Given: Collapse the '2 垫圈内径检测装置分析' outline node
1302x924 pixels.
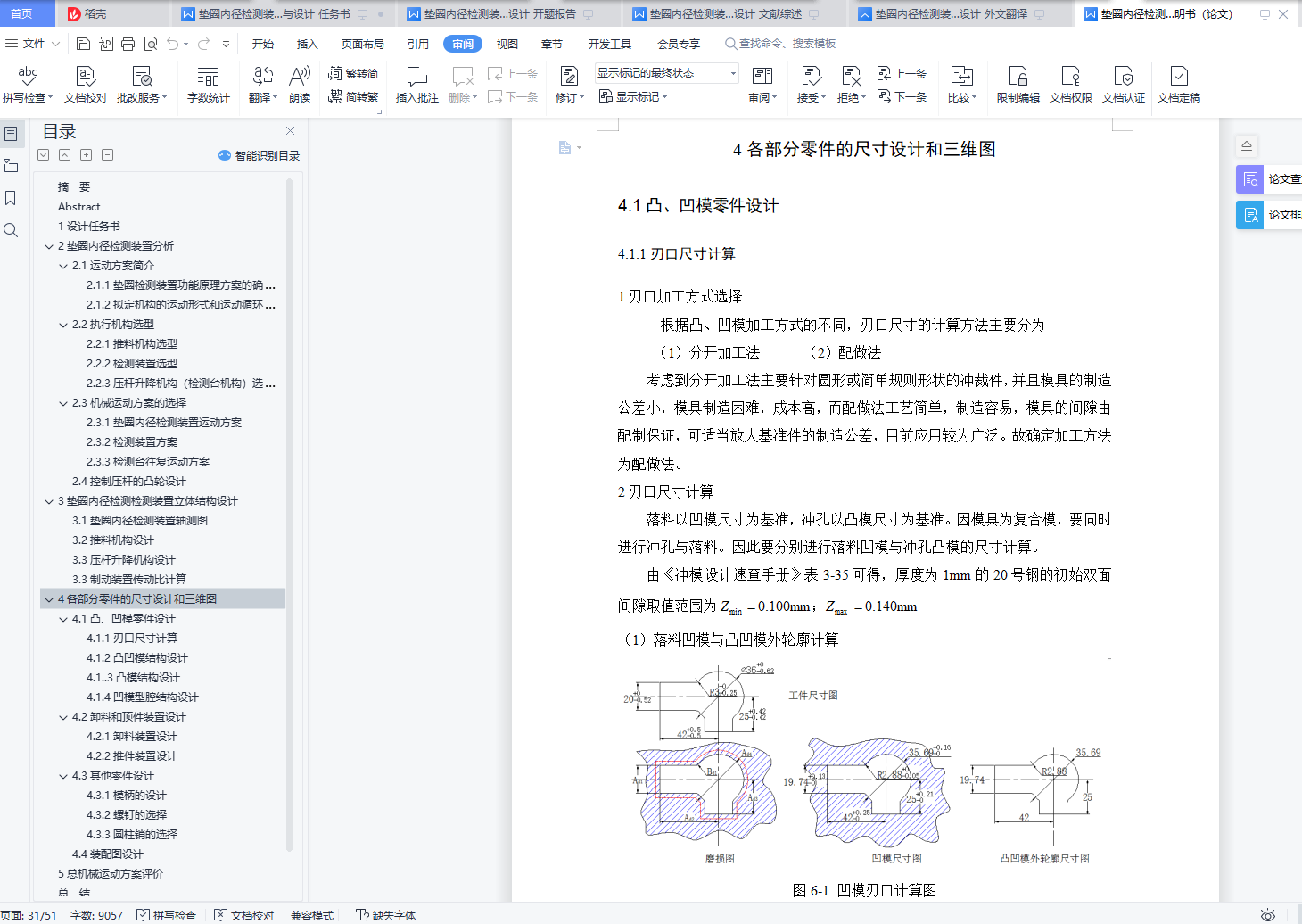Looking at the screenshot, I should pos(49,246).
